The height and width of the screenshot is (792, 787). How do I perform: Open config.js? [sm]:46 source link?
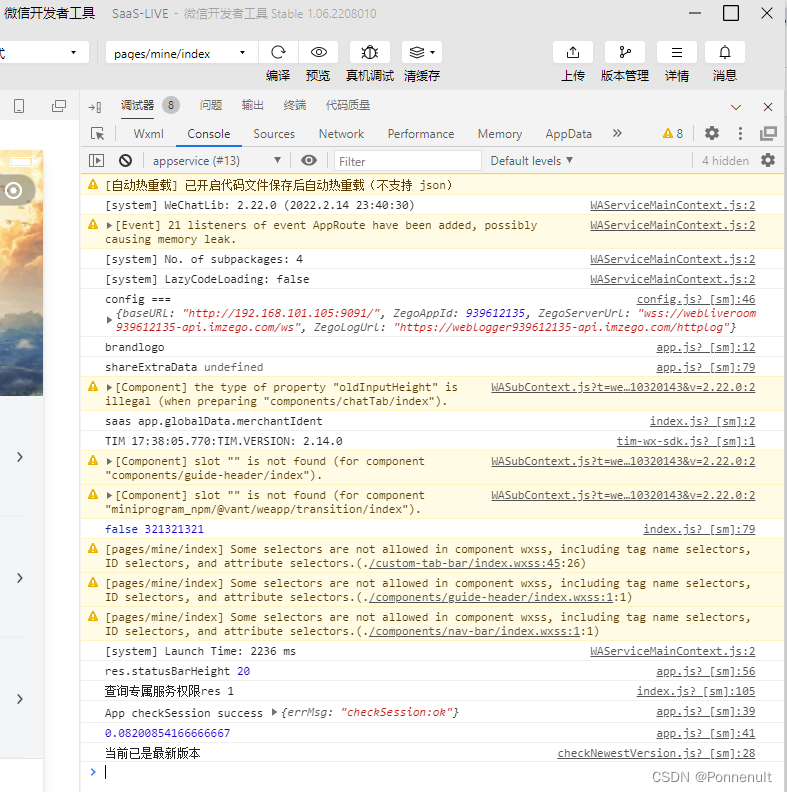696,300
